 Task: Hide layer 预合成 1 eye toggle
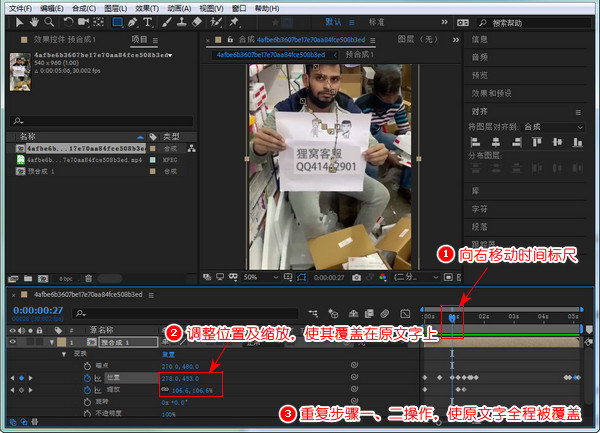(x=13, y=342)
